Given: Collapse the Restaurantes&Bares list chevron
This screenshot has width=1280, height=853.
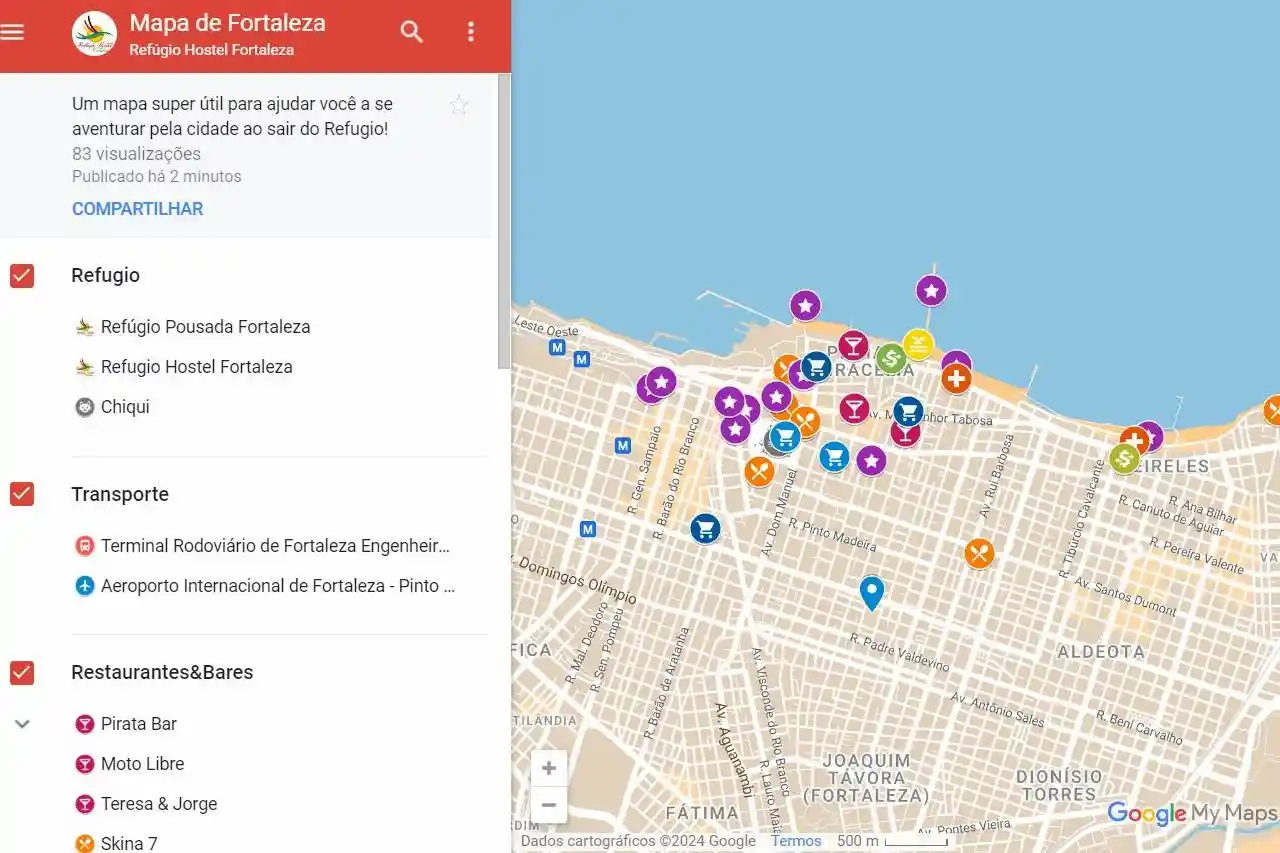Looking at the screenshot, I should [x=22, y=723].
